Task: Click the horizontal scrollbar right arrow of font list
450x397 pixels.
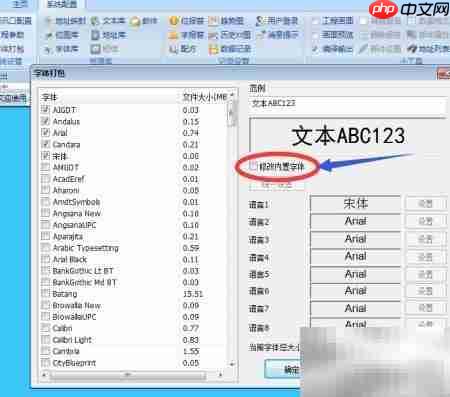Action: pos(220,375)
